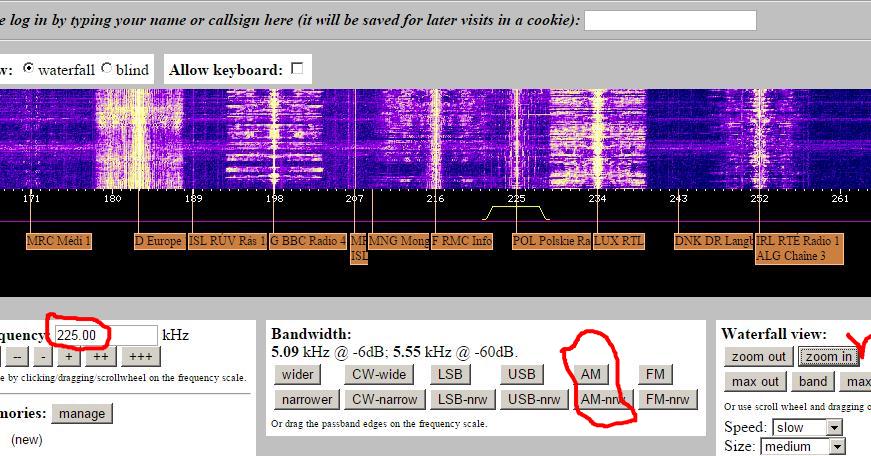Viewport: 871px width, 456px height.
Task: Click the band waterfall button
Action: coord(813,382)
